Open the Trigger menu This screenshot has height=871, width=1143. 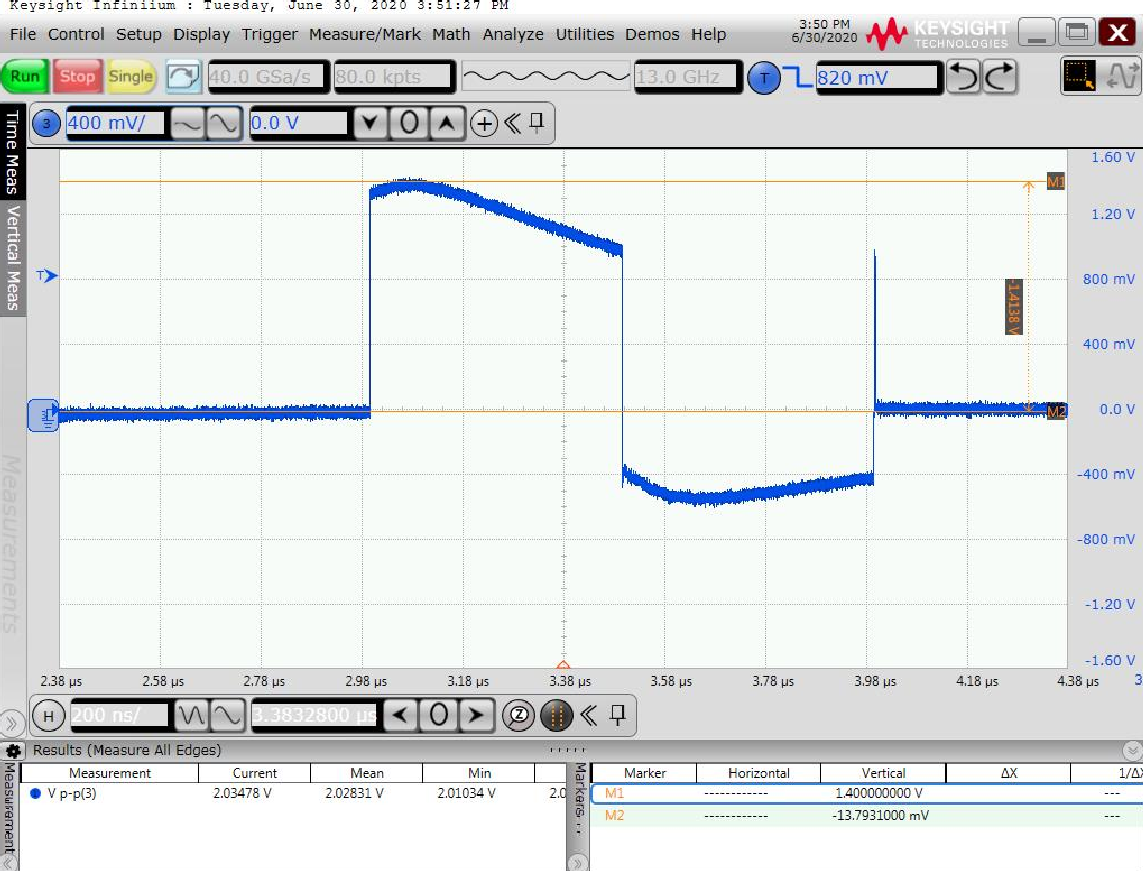pos(270,34)
